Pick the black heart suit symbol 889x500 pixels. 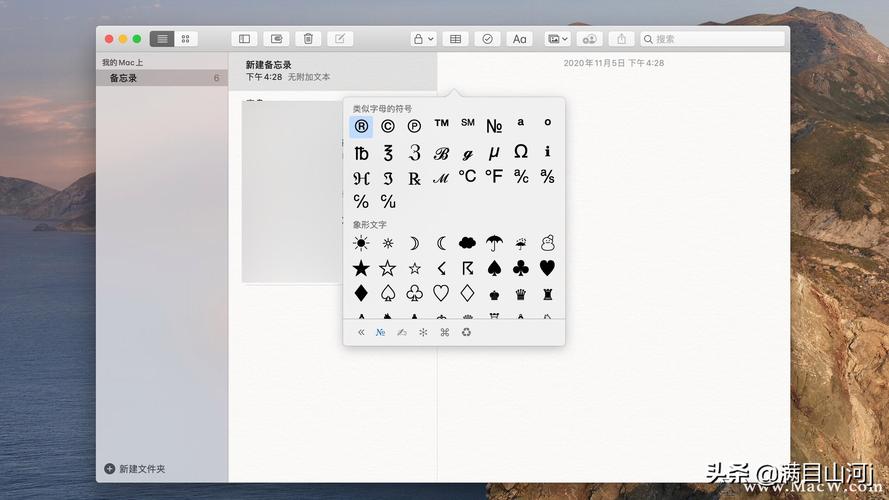click(x=547, y=268)
